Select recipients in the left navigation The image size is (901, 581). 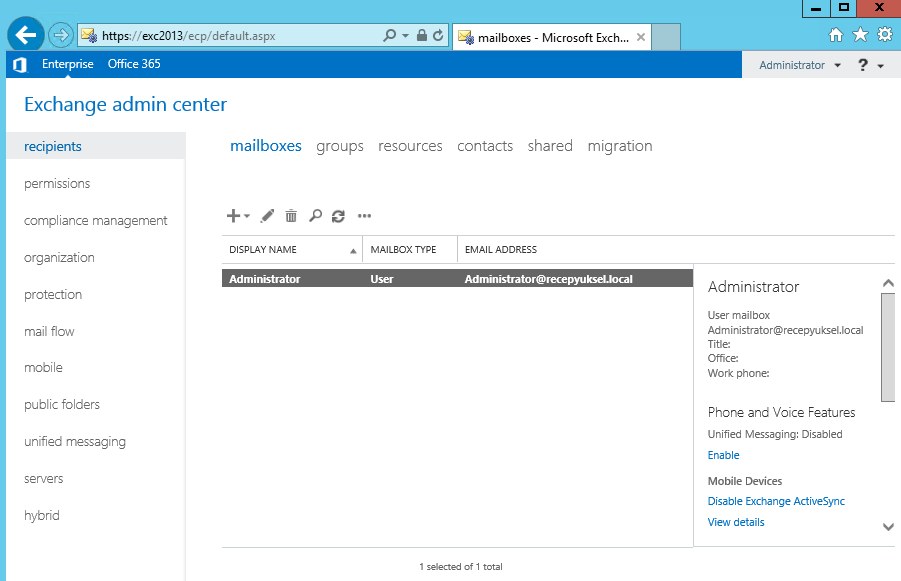tap(95, 146)
